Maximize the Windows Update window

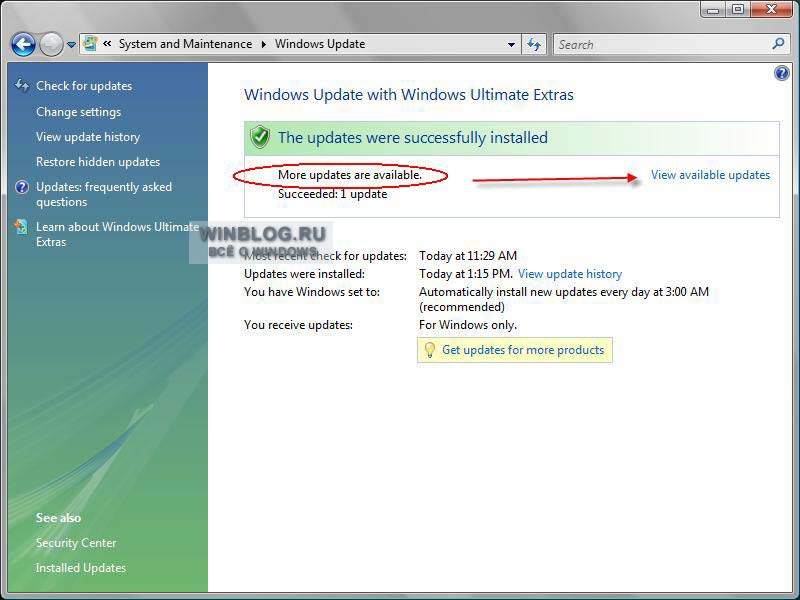tap(738, 9)
